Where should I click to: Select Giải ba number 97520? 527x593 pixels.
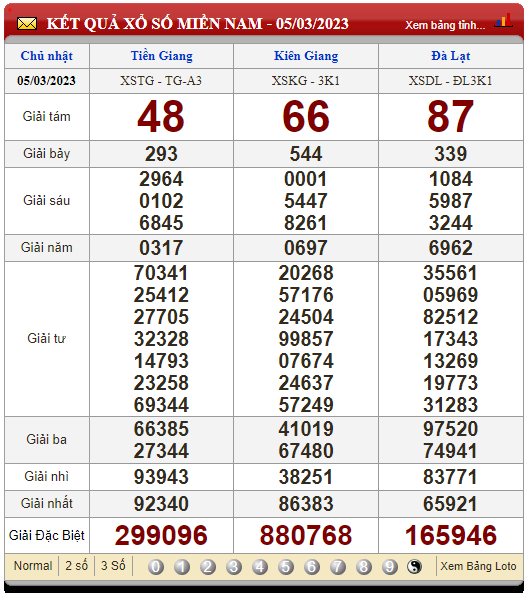click(451, 429)
